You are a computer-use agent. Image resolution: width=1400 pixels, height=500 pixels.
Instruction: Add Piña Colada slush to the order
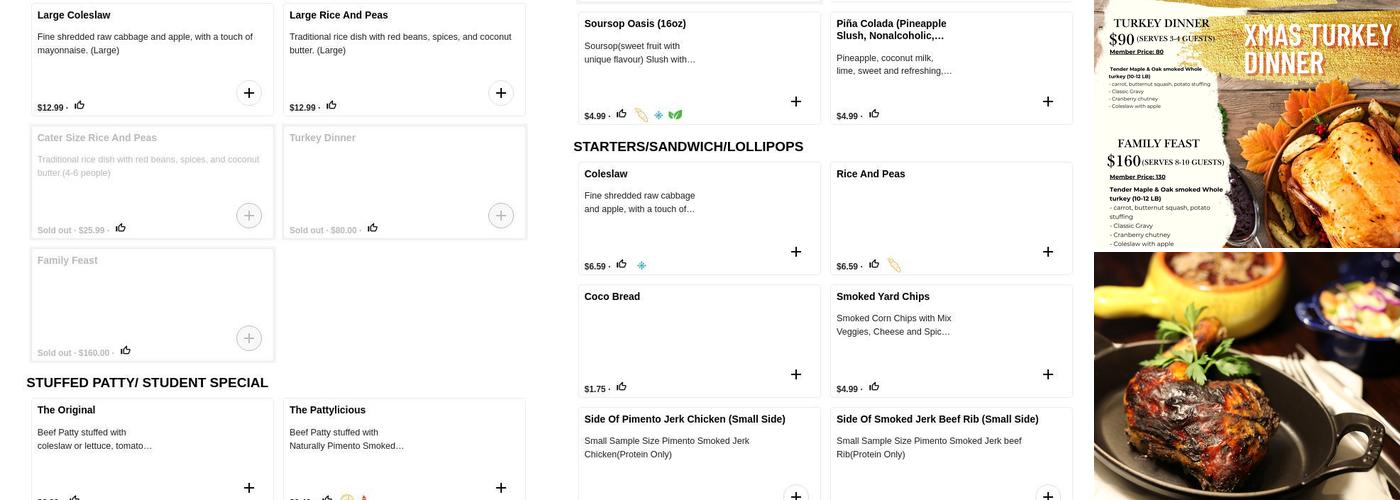pos(1048,101)
